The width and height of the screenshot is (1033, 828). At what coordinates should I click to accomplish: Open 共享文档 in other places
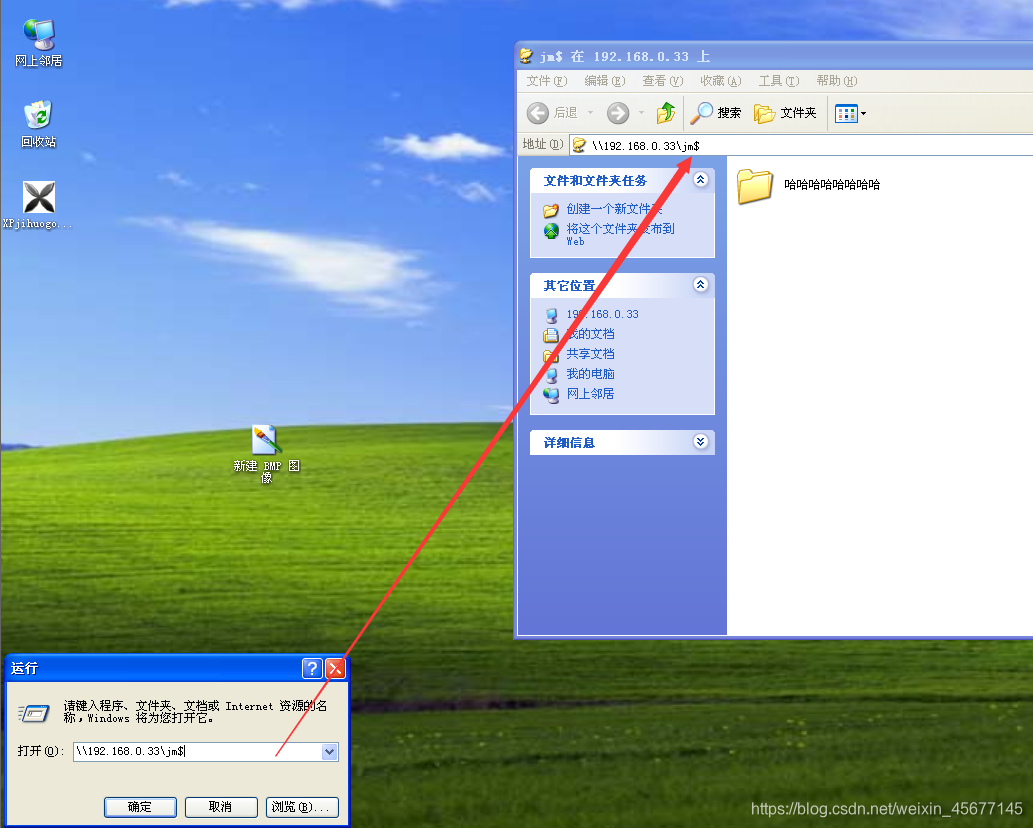click(590, 354)
